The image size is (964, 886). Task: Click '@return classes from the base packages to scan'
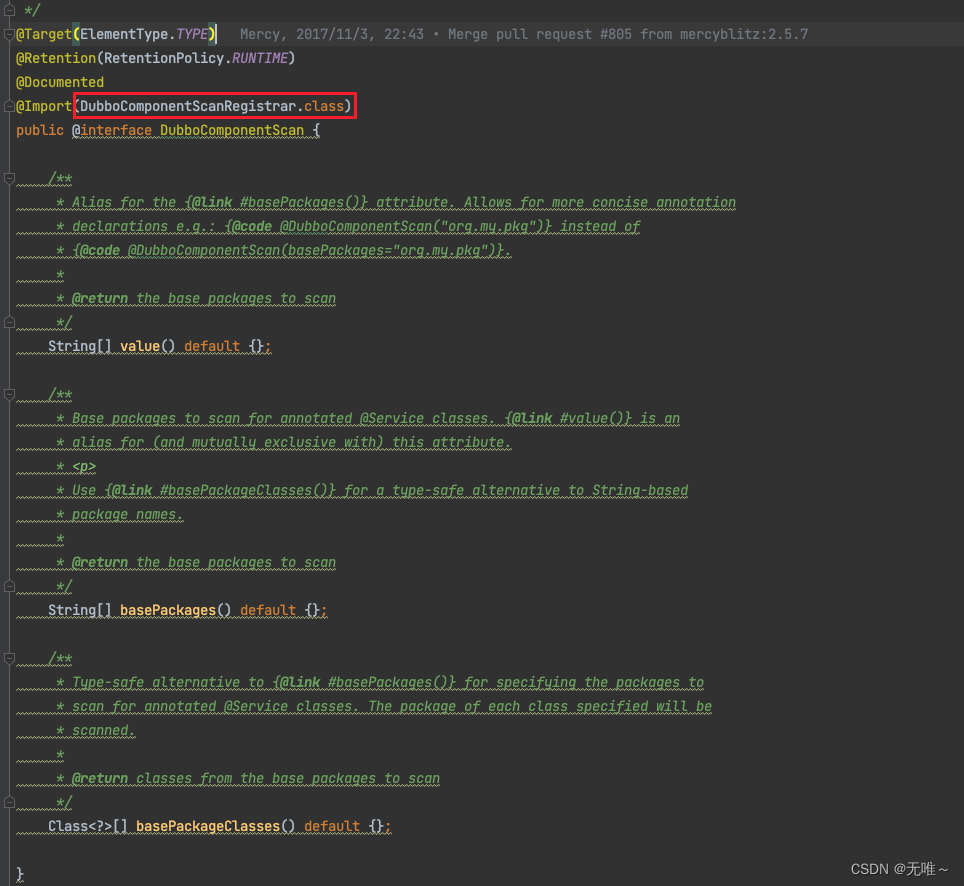pos(256,778)
